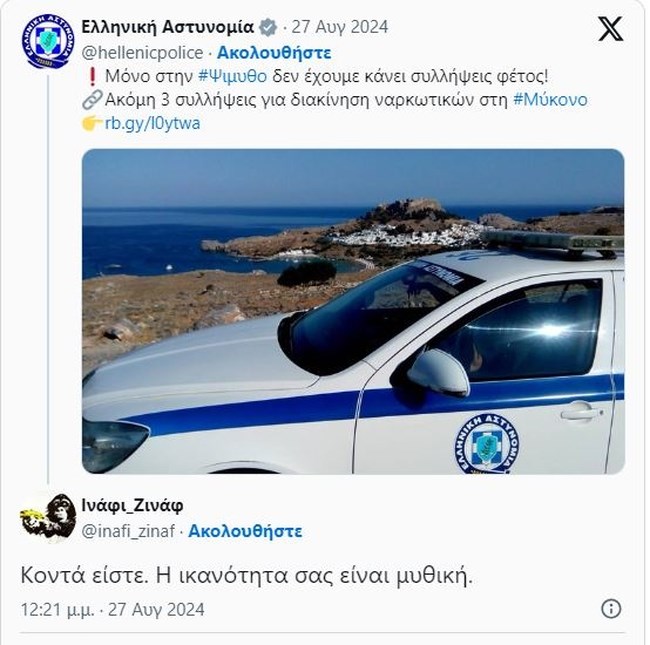Click the Ελληνική Αστυνομία display name
This screenshot has height=645, width=650.
[167, 27]
